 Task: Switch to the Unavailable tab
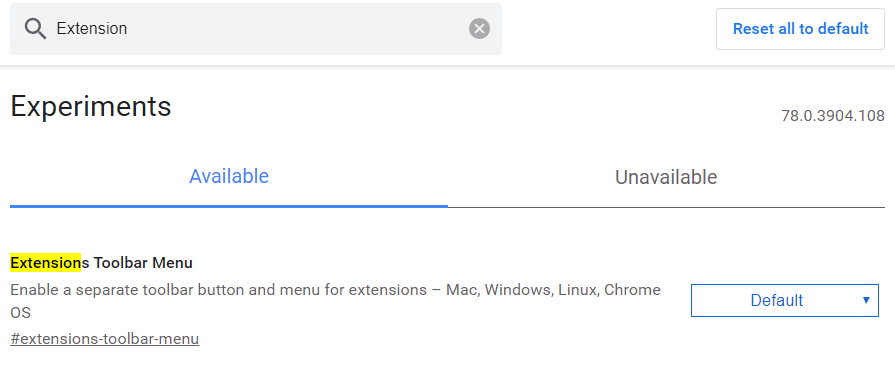(666, 177)
